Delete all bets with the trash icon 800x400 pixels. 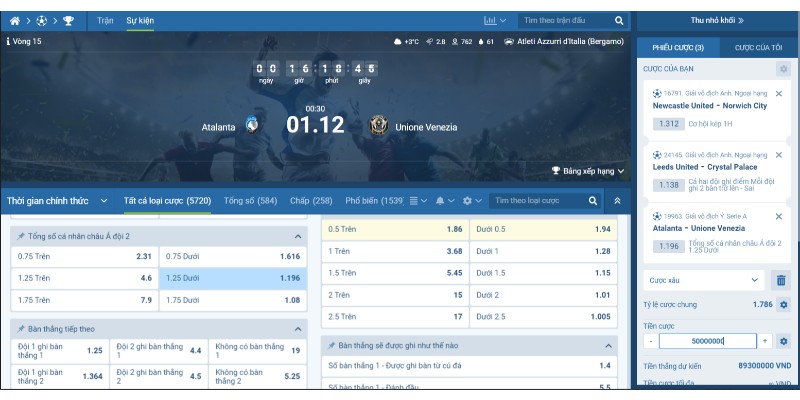click(782, 280)
